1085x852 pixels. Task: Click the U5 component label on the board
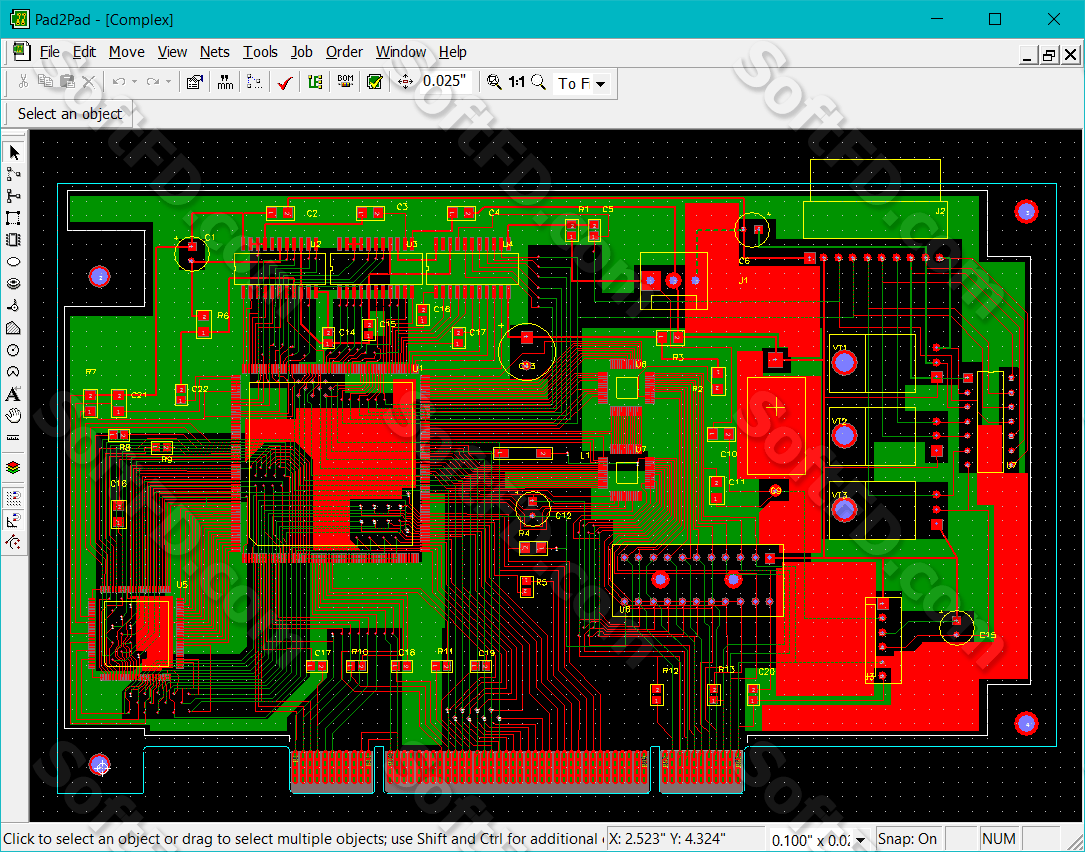(x=182, y=585)
